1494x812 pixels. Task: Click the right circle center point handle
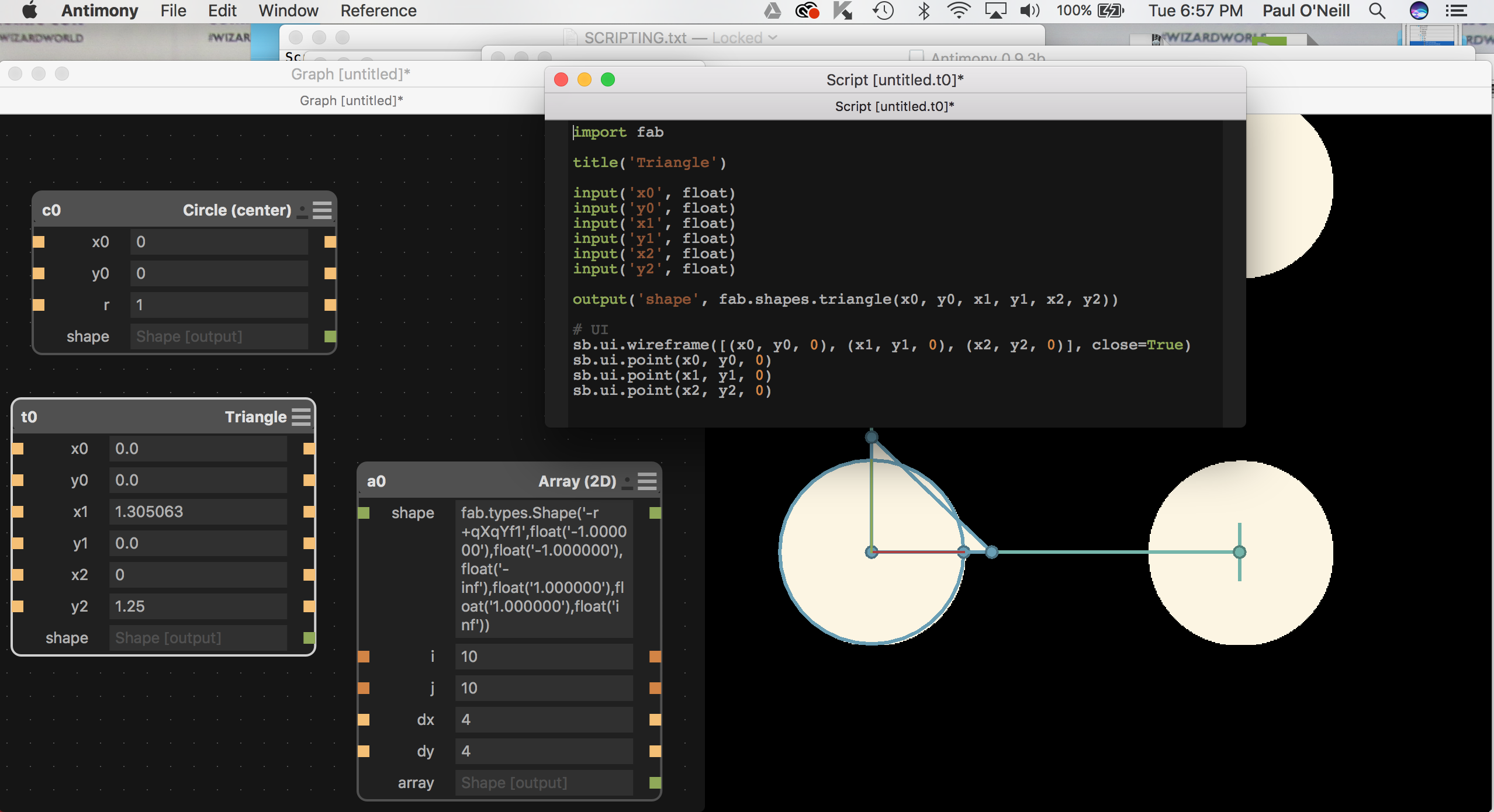1239,552
